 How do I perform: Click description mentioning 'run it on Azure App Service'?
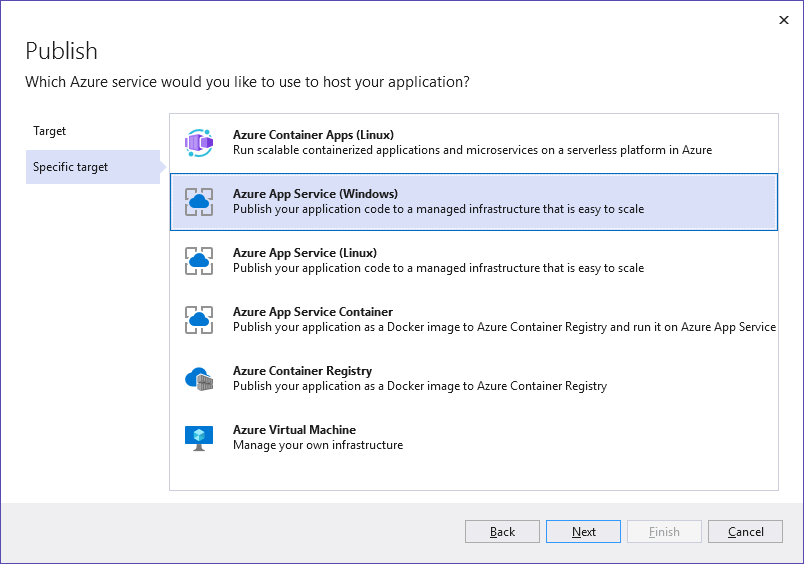click(505, 327)
